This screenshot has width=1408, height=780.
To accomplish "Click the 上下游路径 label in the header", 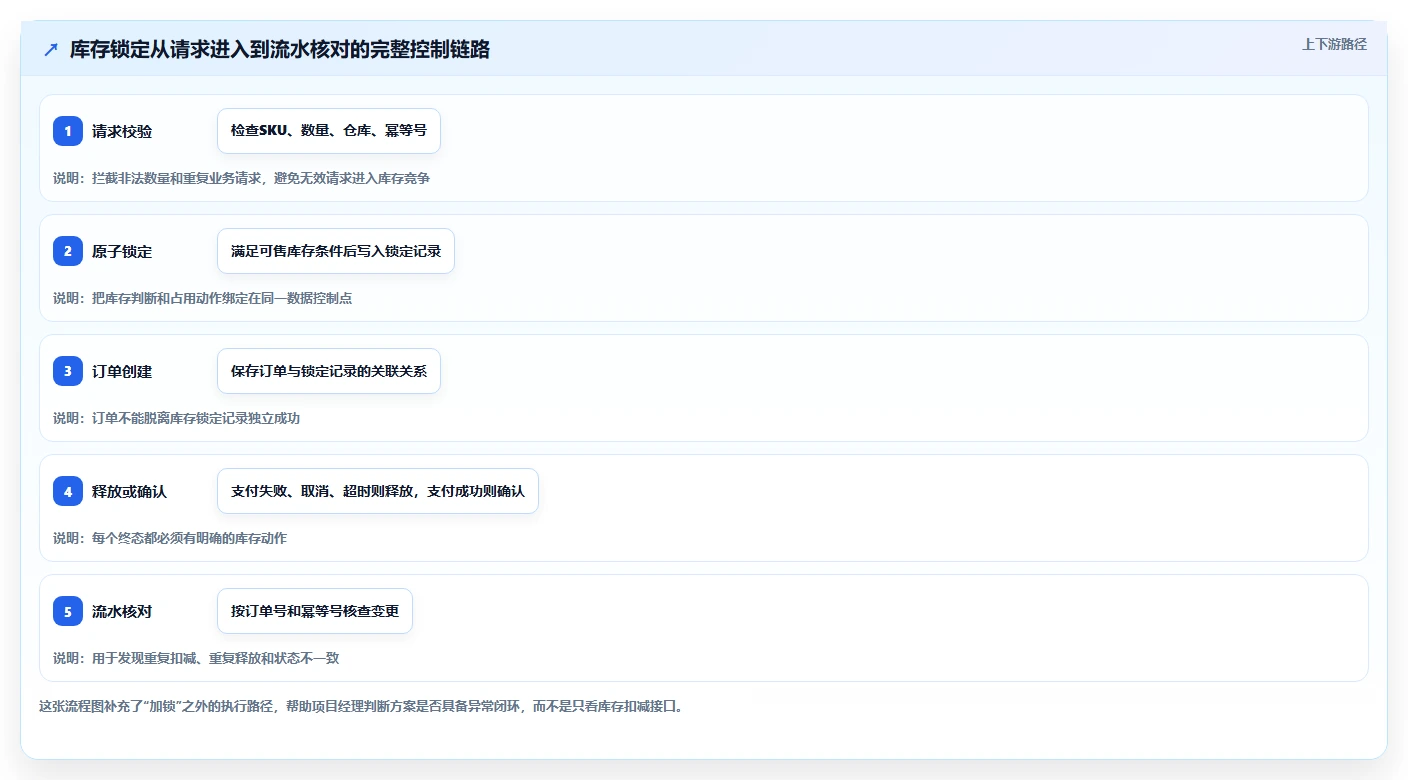I will [1334, 44].
